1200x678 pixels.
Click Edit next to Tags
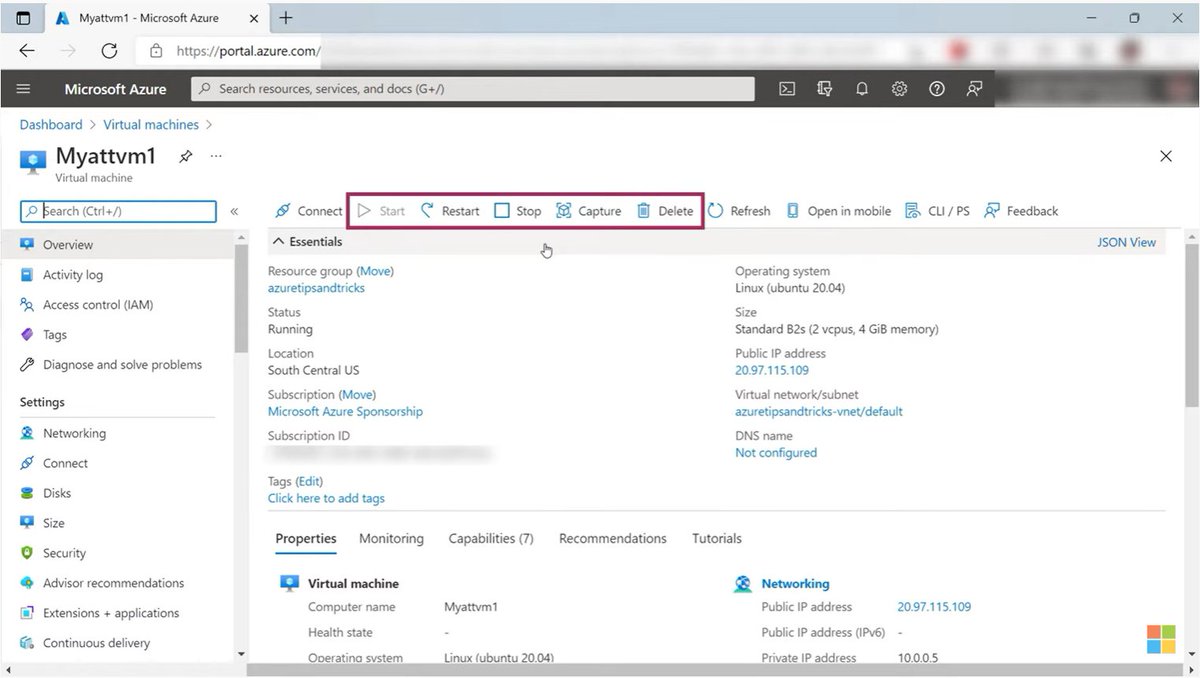pyautogui.click(x=309, y=482)
